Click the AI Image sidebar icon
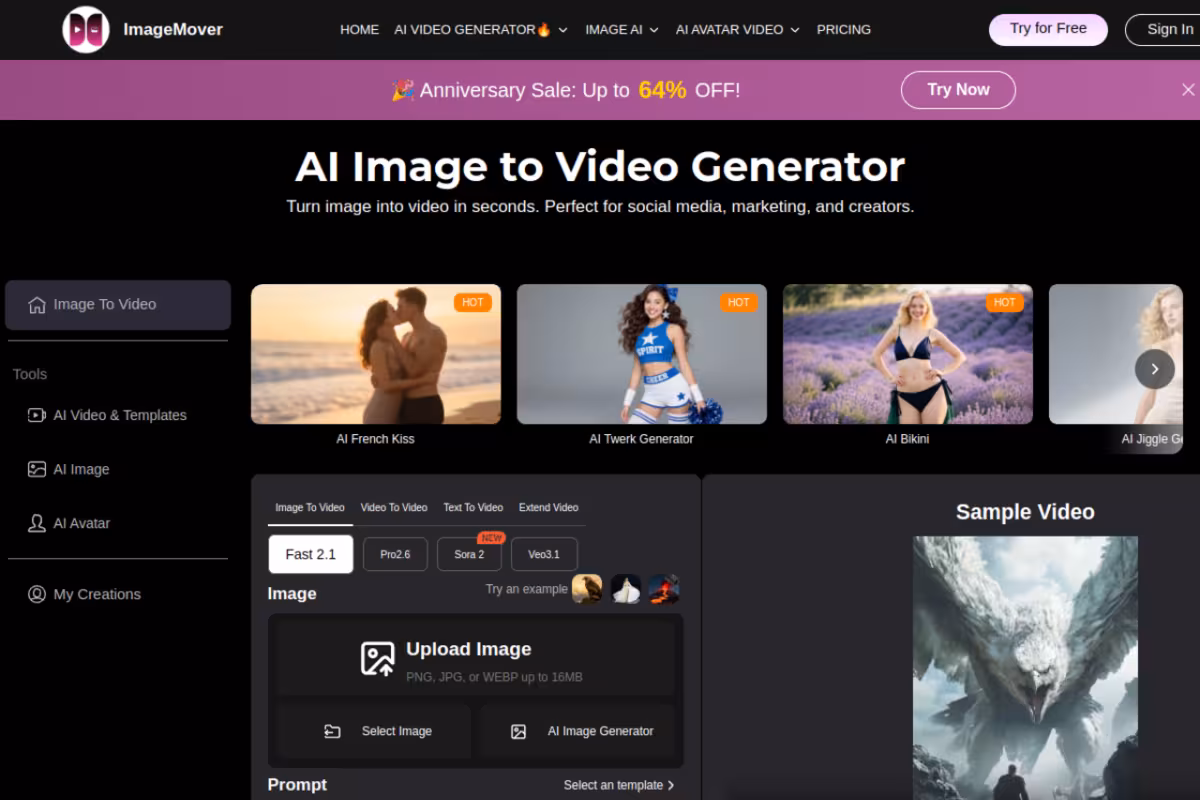This screenshot has height=800, width=1200. 37,469
